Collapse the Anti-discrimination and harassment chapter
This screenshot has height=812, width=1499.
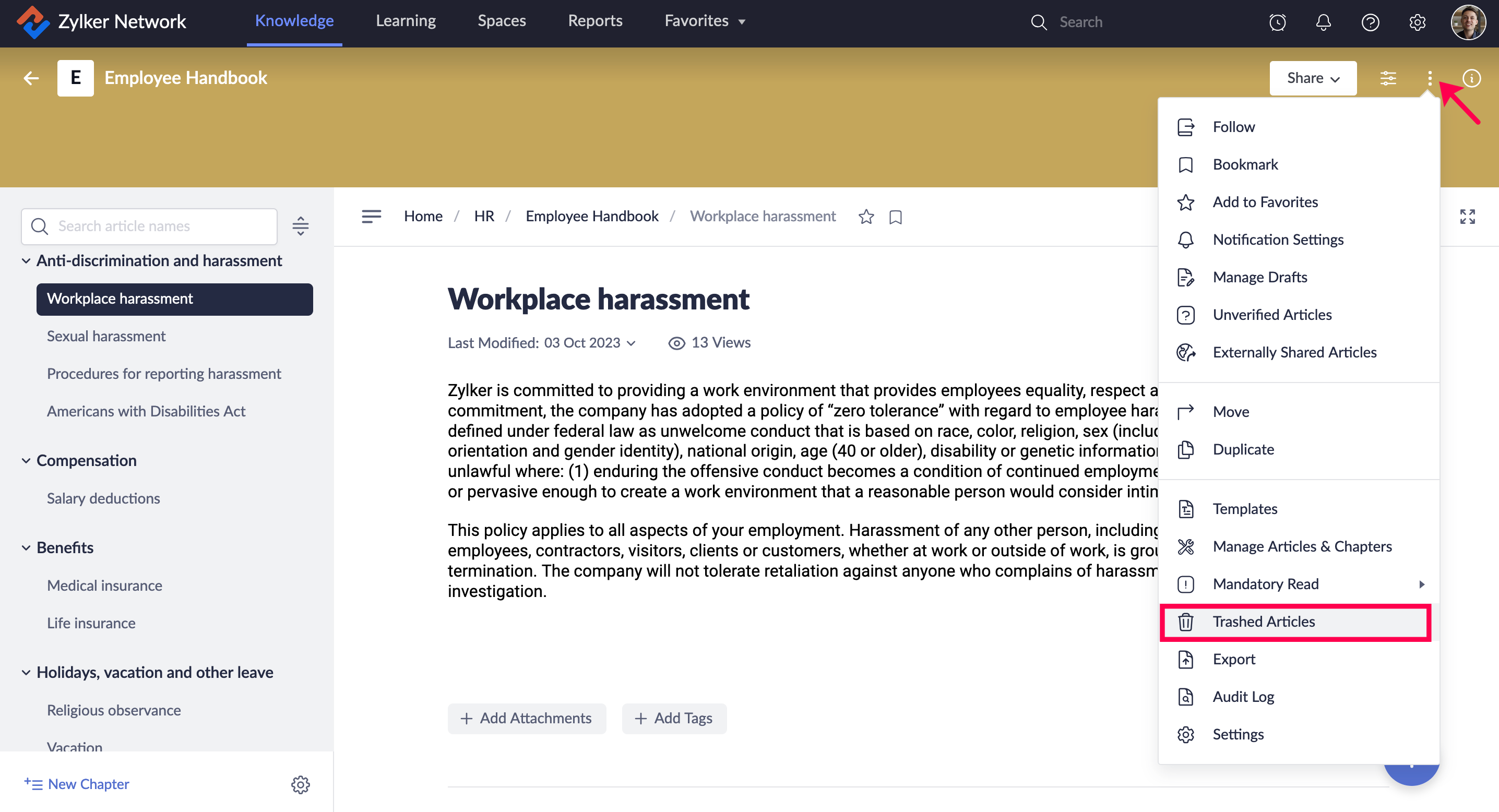click(26, 260)
